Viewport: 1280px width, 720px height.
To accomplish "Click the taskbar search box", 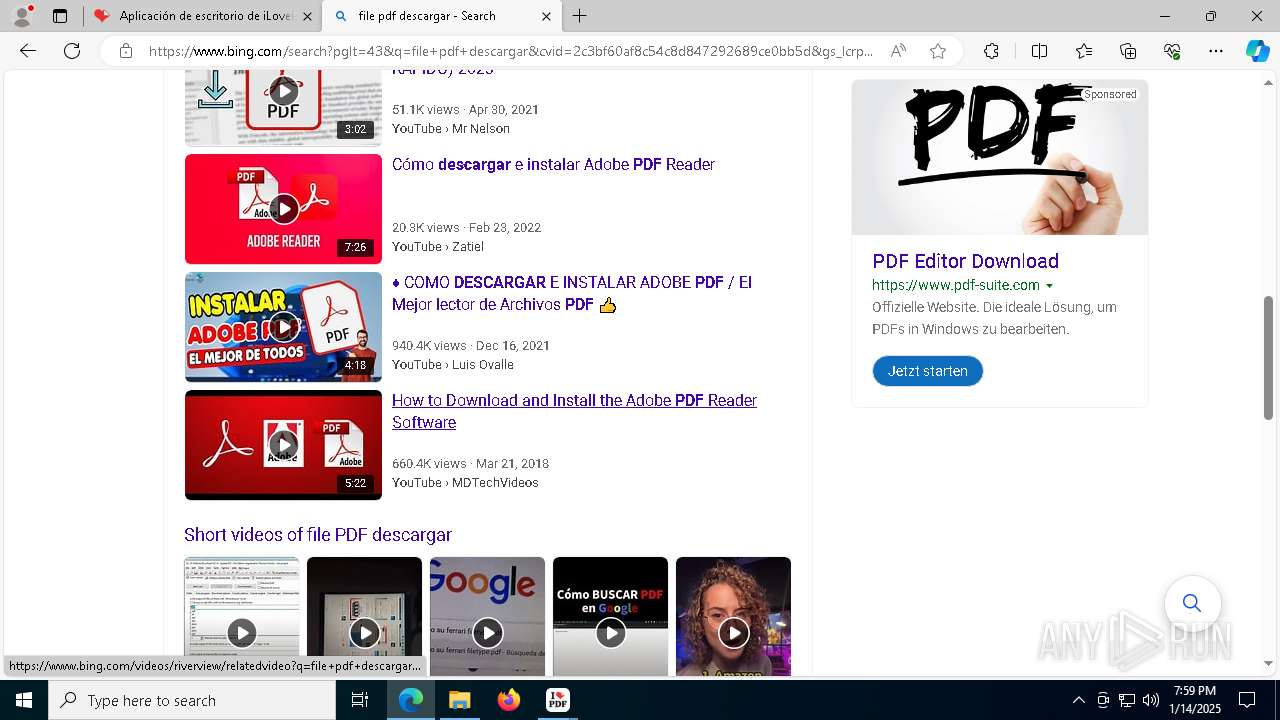I will pos(191,700).
